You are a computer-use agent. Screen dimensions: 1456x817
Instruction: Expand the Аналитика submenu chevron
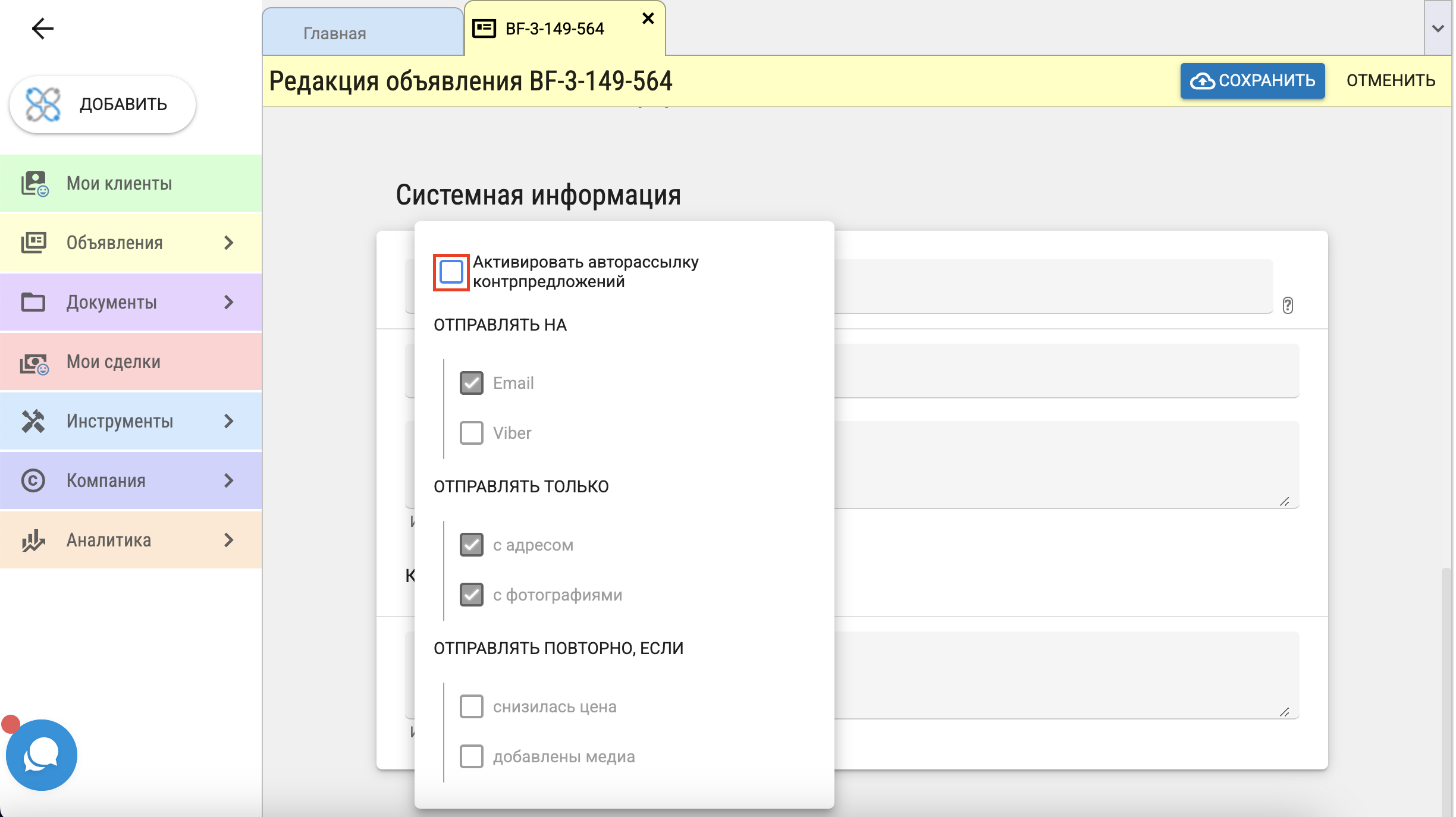[229, 540]
